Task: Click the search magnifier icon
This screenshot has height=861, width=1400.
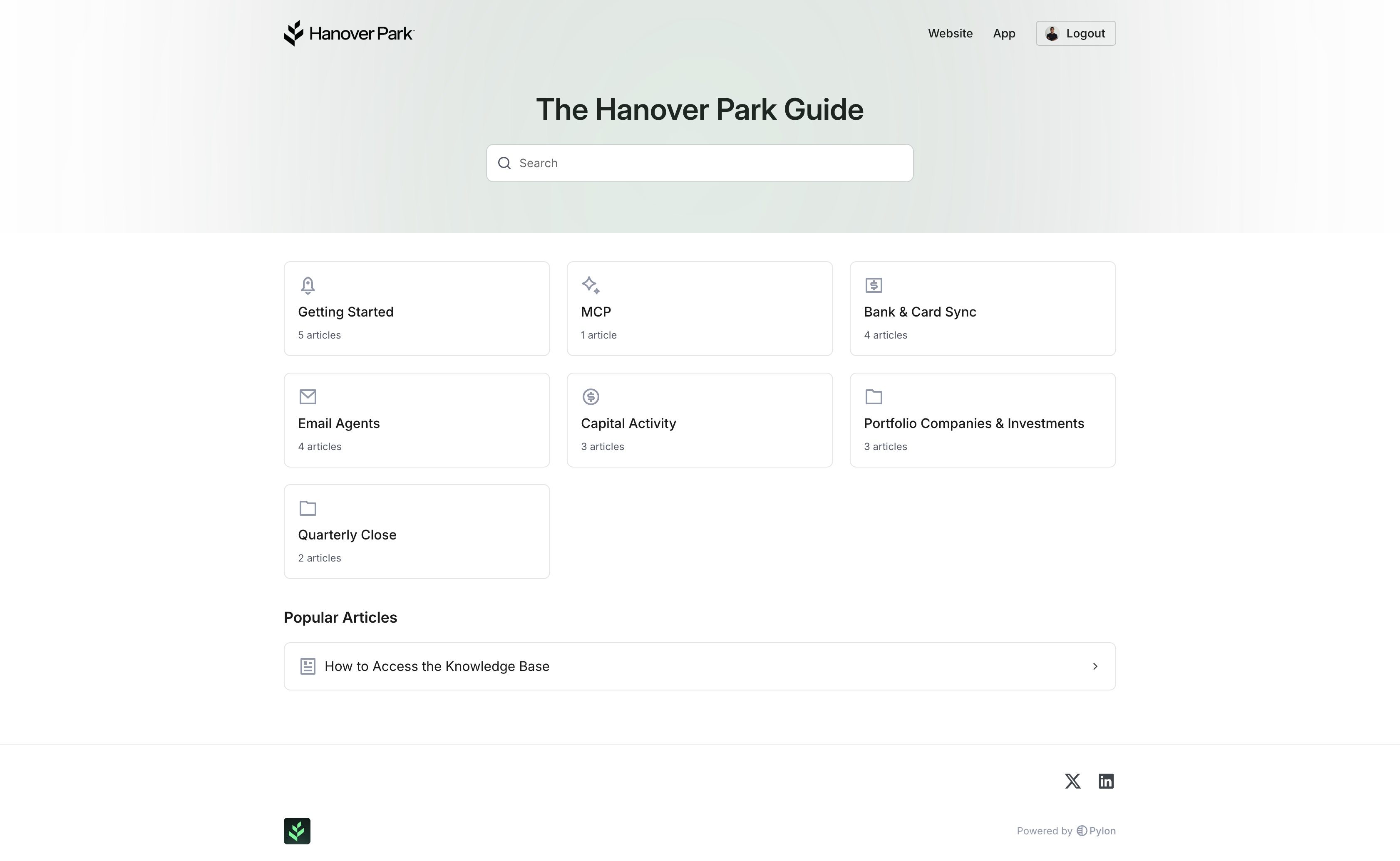Action: [x=504, y=163]
